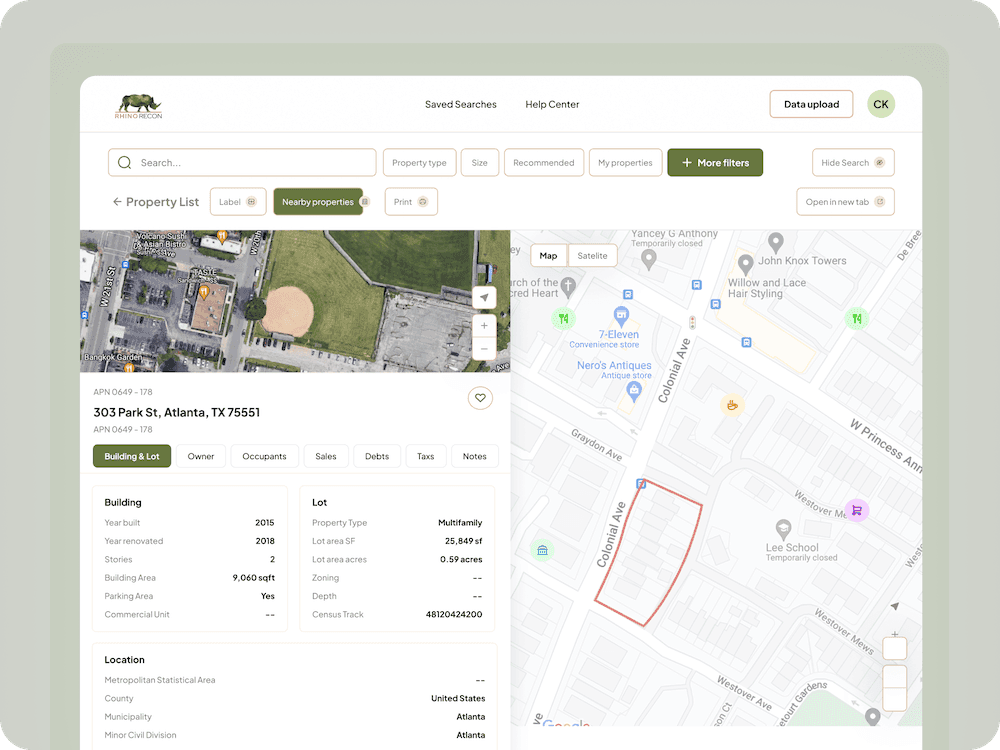Viewport: 1000px width, 750px height.
Task: Open the Help Center
Action: (x=552, y=105)
